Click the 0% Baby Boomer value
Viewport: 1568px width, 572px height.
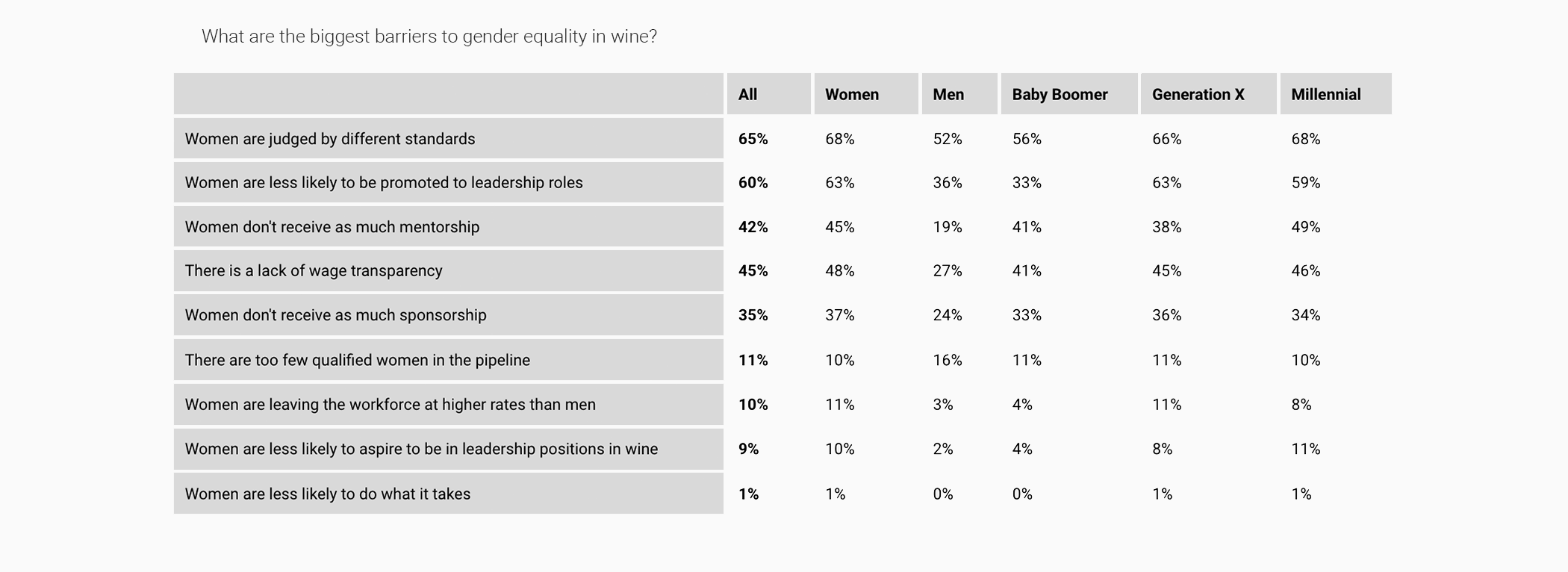(x=1022, y=494)
